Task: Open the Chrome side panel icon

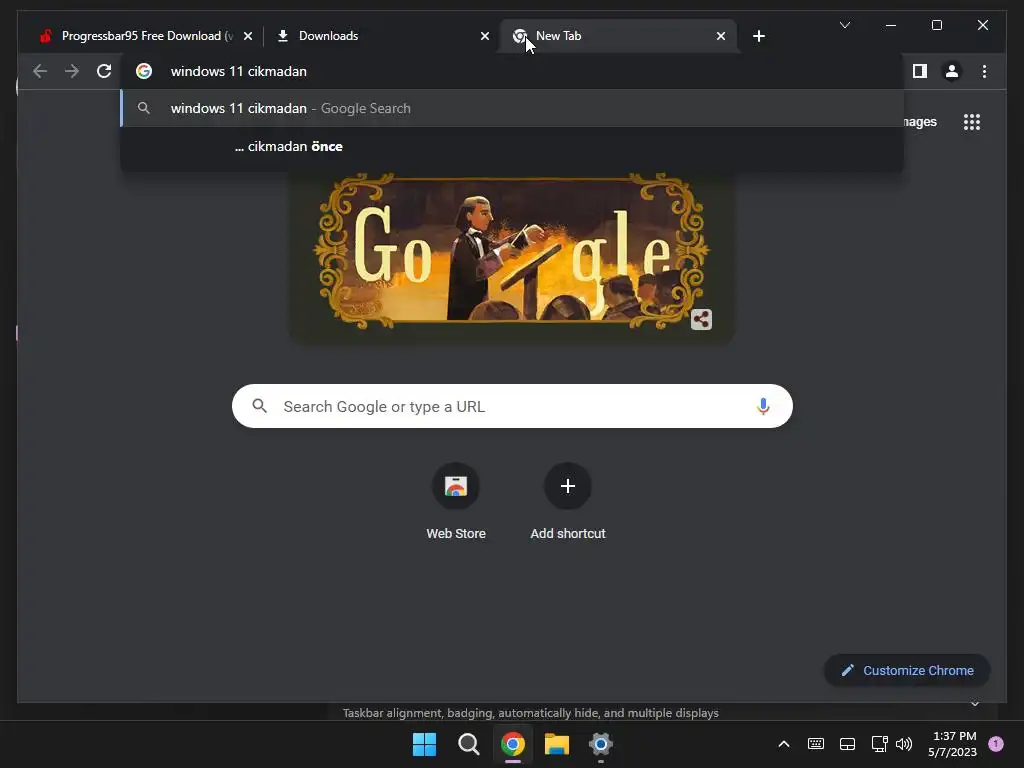Action: pos(920,71)
